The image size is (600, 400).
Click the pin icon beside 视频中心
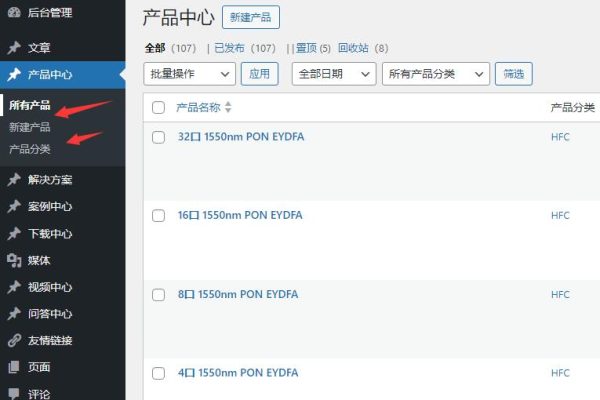click(x=13, y=287)
